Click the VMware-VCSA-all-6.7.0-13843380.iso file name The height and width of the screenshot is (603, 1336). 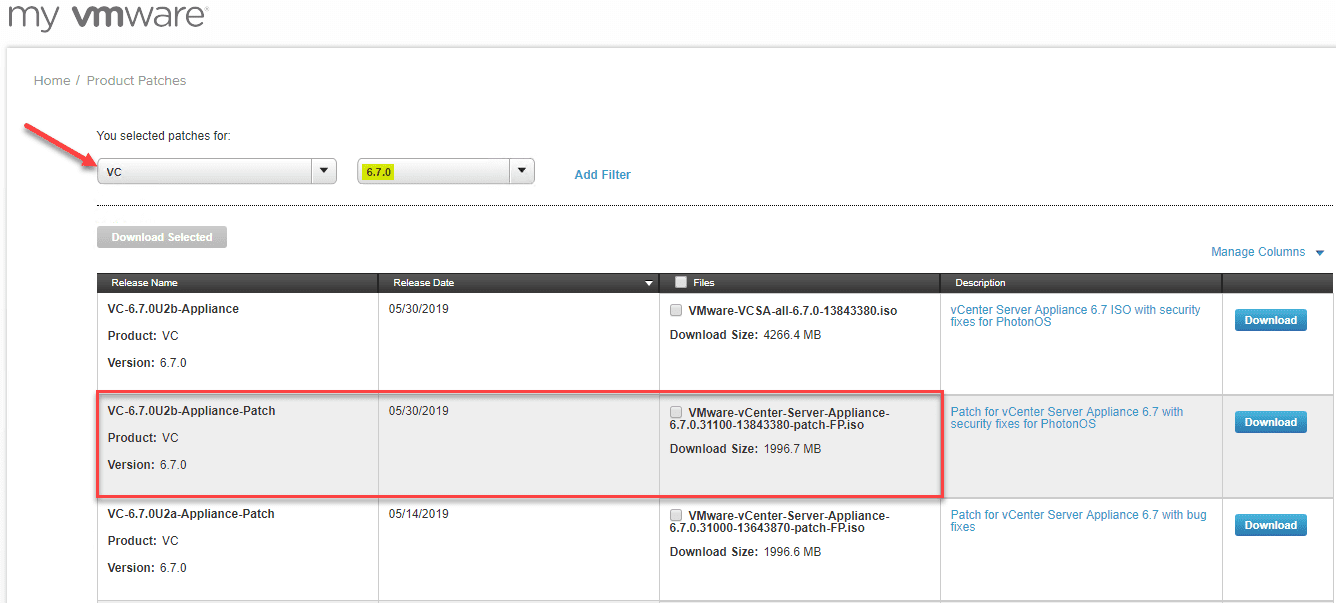coord(793,311)
